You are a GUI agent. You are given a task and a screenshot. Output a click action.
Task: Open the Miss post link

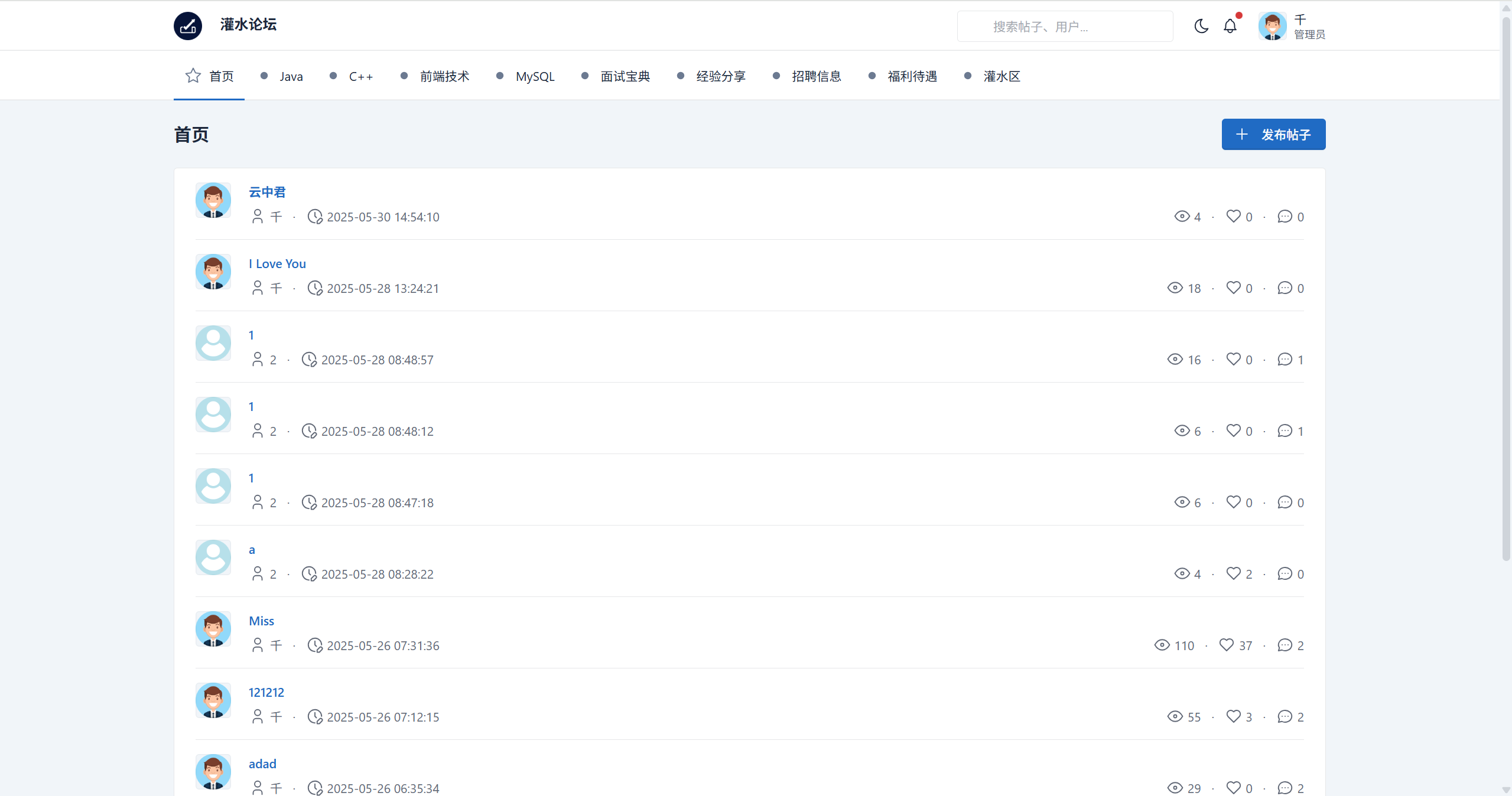[261, 621]
